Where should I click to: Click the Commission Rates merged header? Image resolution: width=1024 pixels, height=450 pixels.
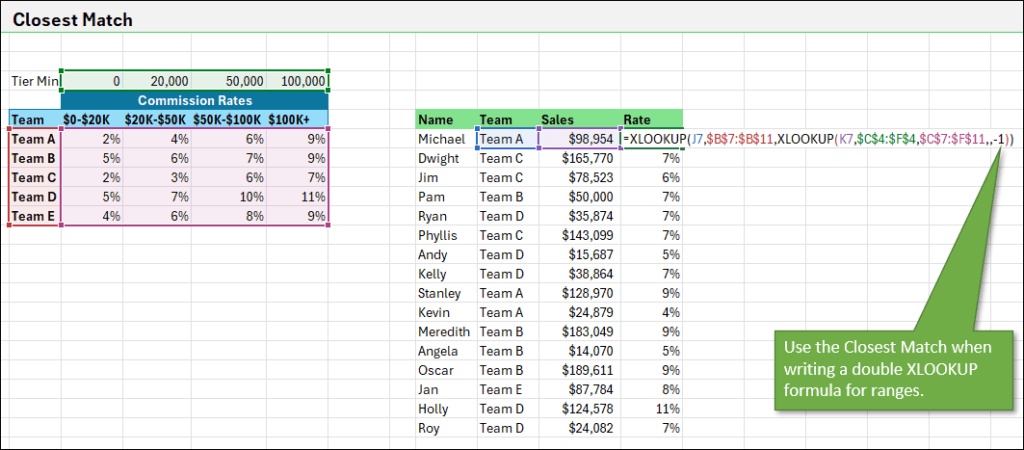click(x=194, y=100)
